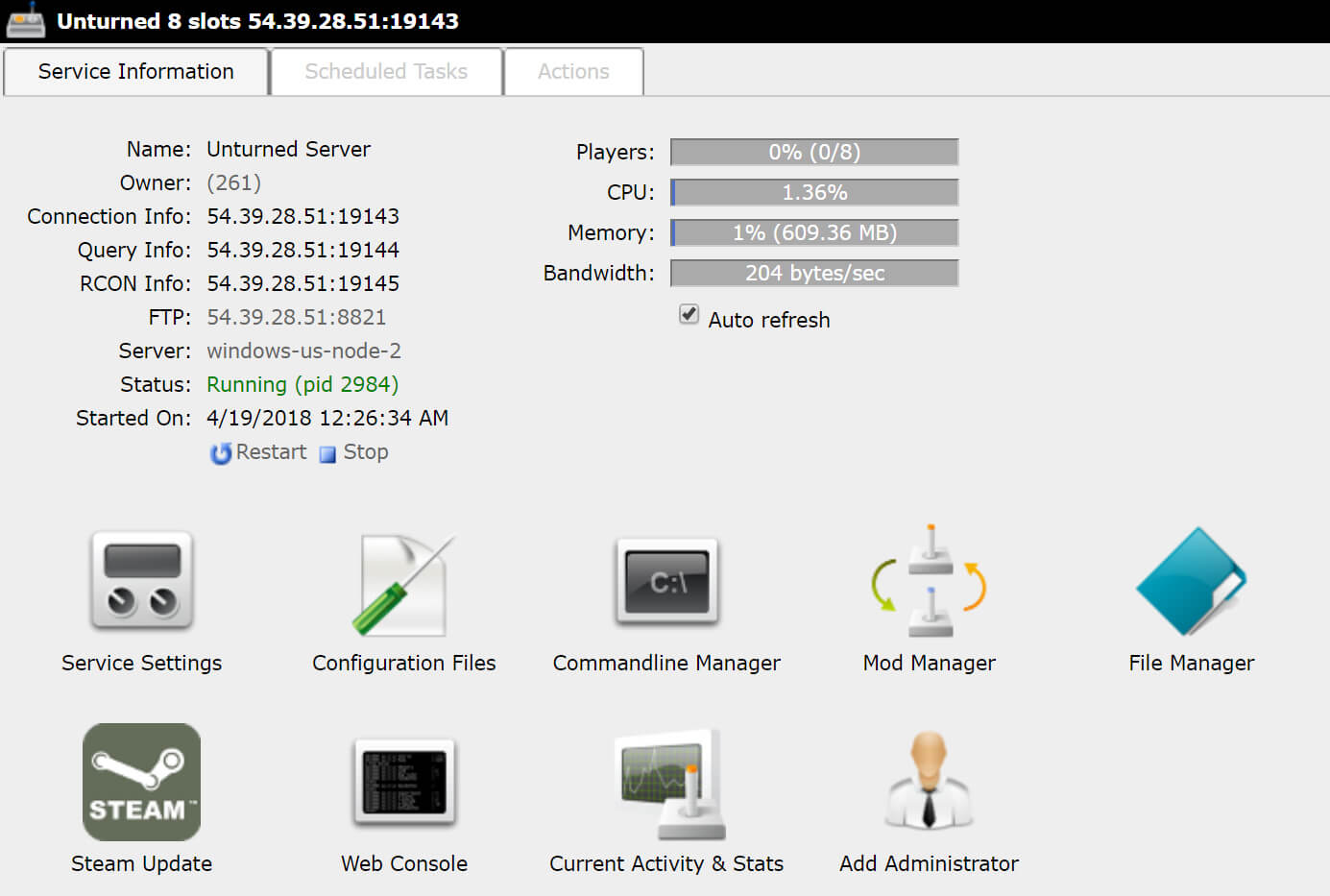Open the Service Settings icon
1330x896 pixels.
pyautogui.click(x=141, y=580)
